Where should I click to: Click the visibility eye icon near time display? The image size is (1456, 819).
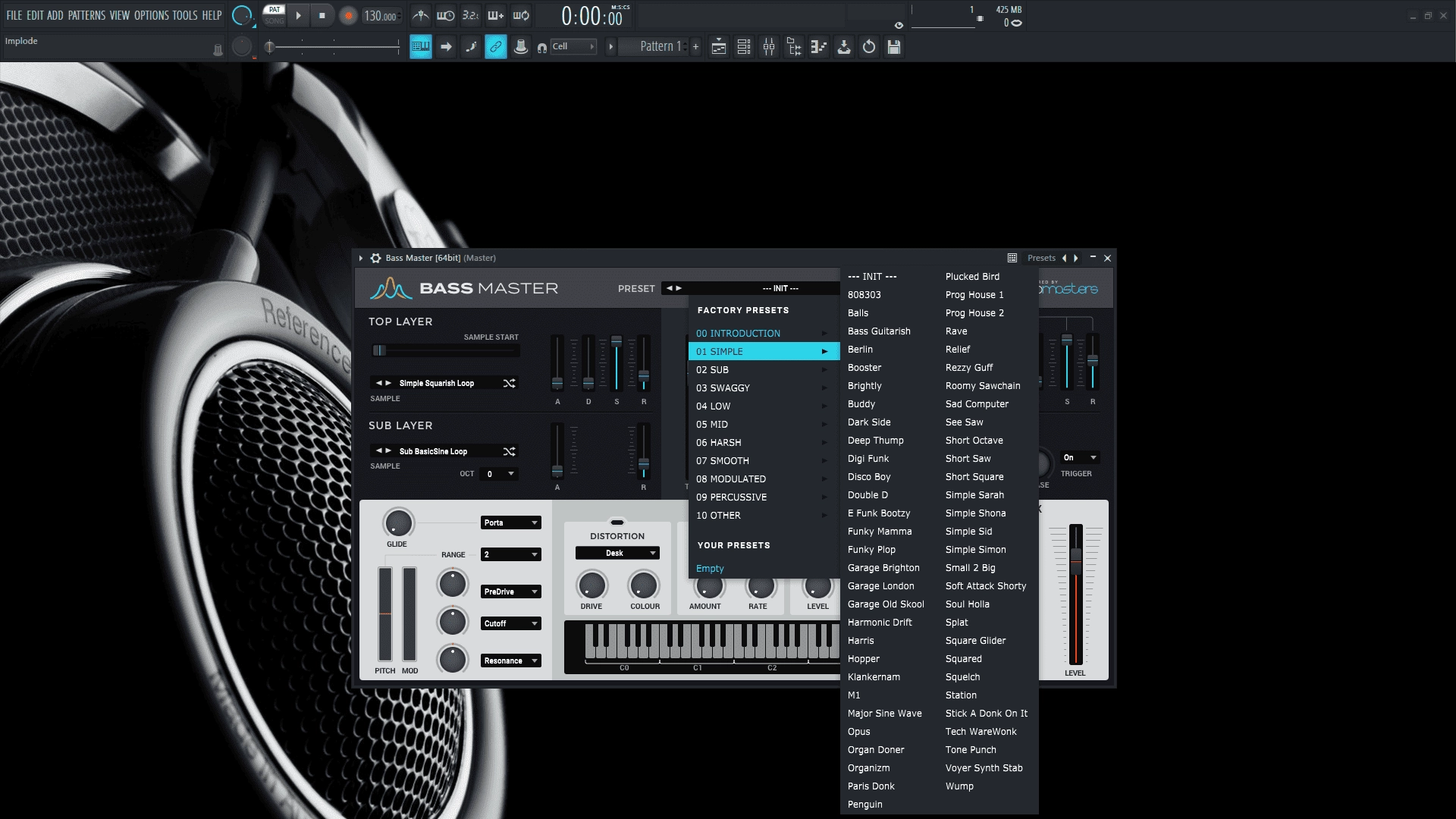click(899, 25)
